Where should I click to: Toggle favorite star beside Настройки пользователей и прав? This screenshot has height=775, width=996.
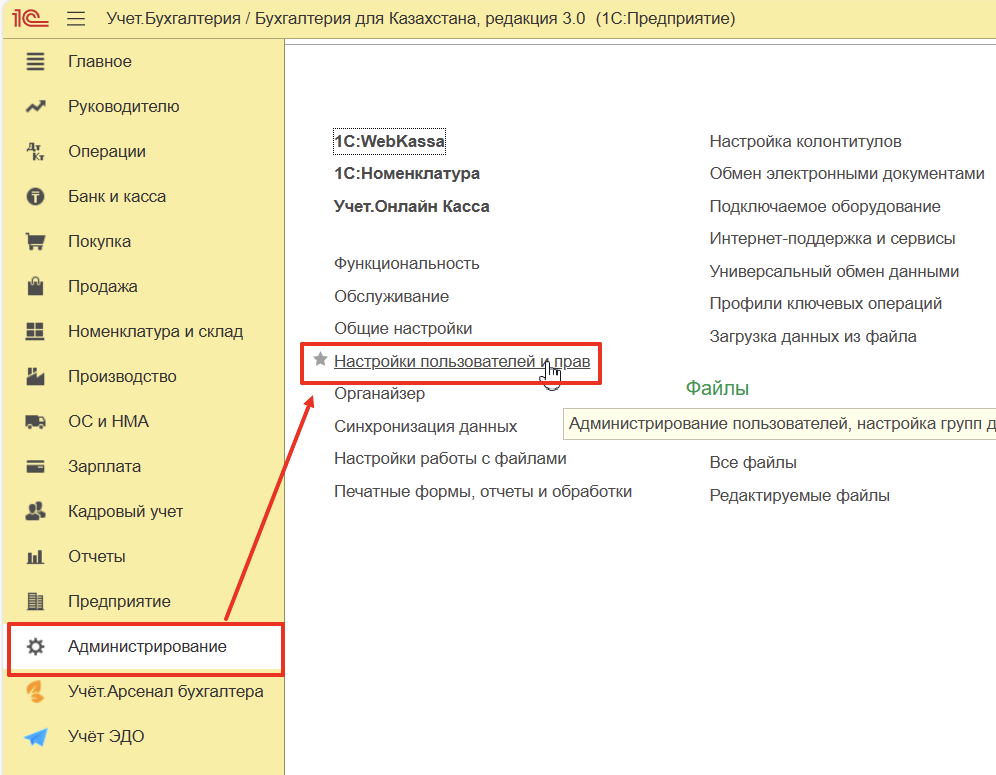[x=320, y=360]
